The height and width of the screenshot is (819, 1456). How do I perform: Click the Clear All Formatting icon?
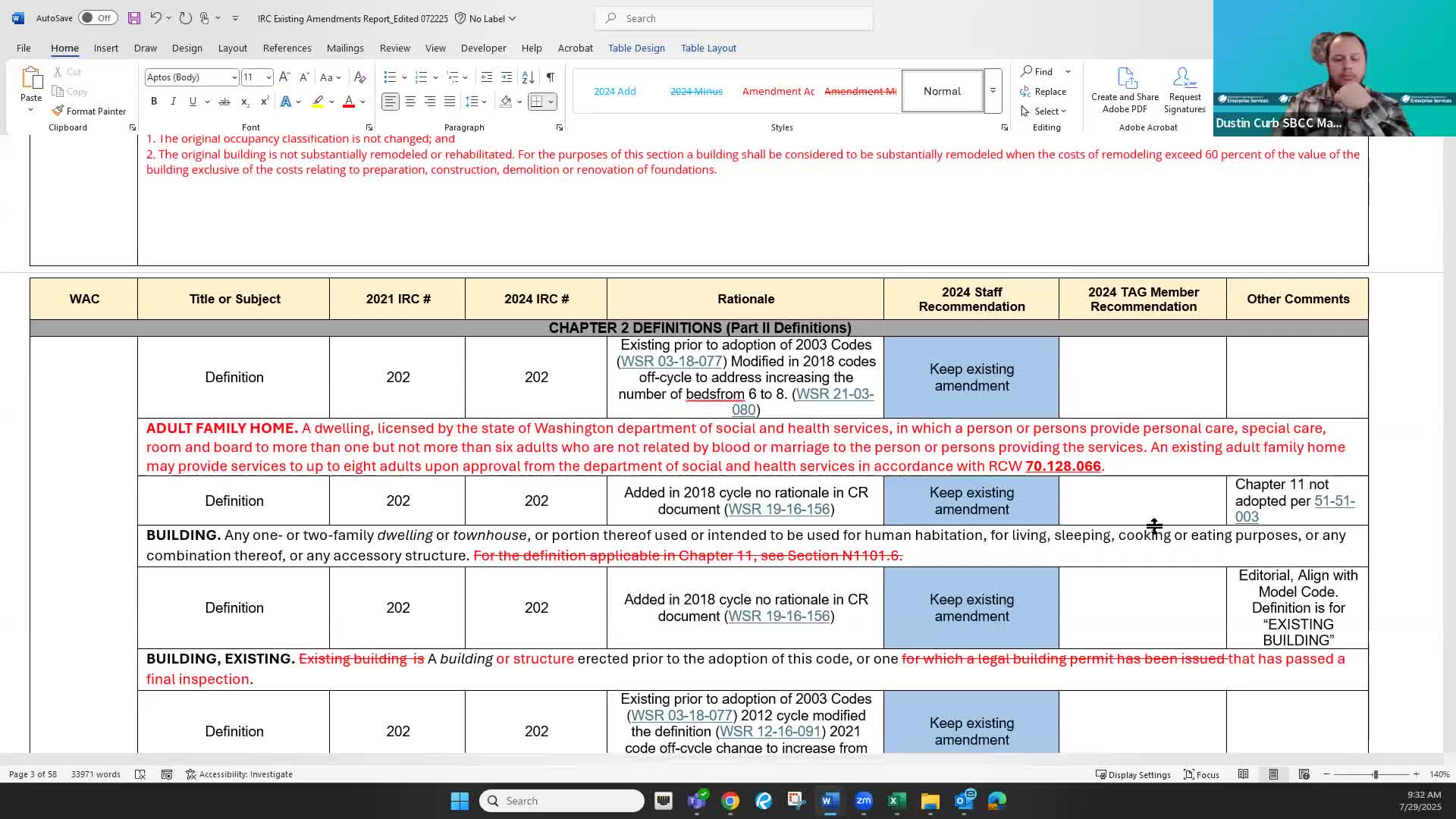[360, 77]
